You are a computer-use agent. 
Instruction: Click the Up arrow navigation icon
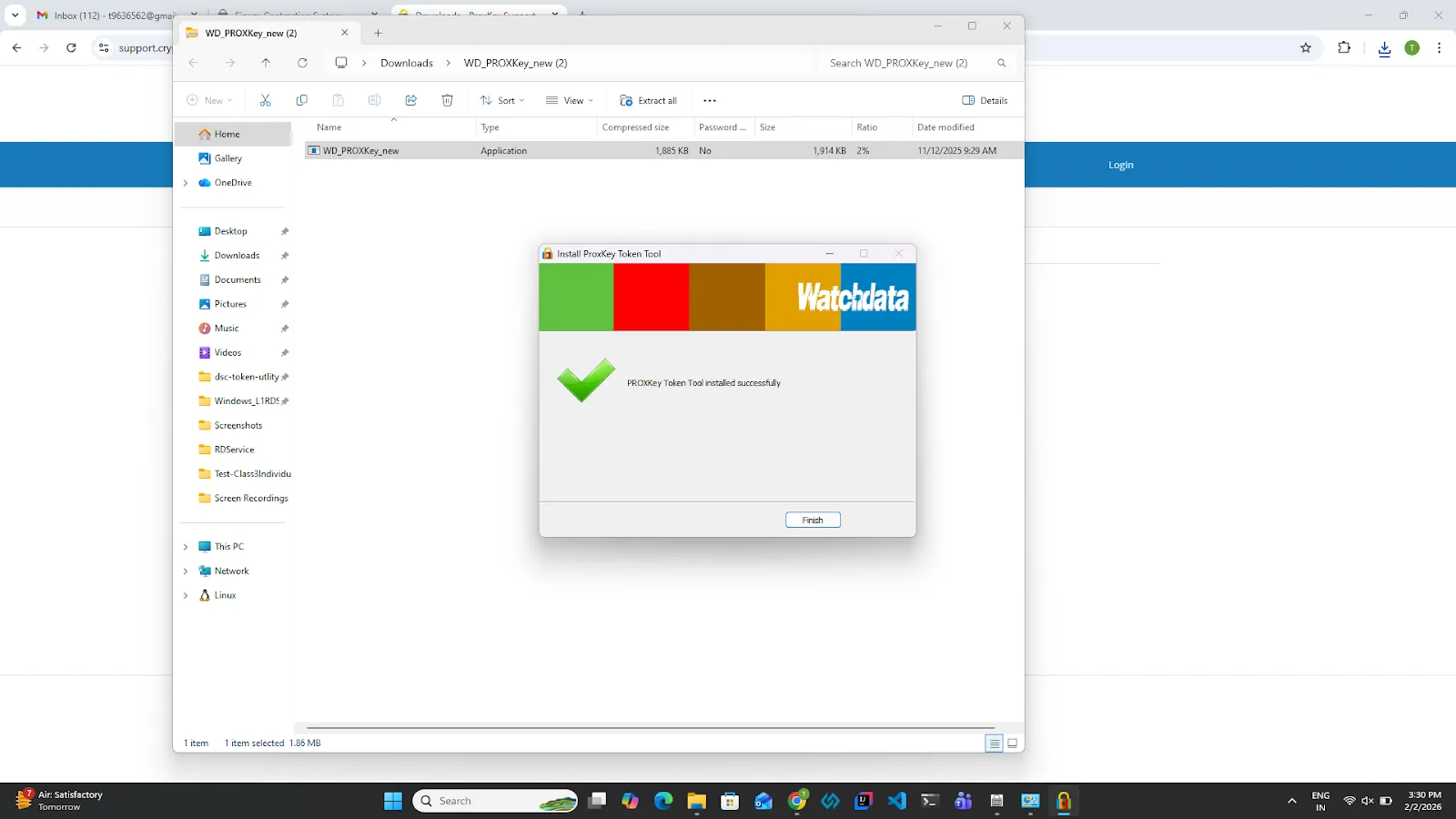point(266,63)
